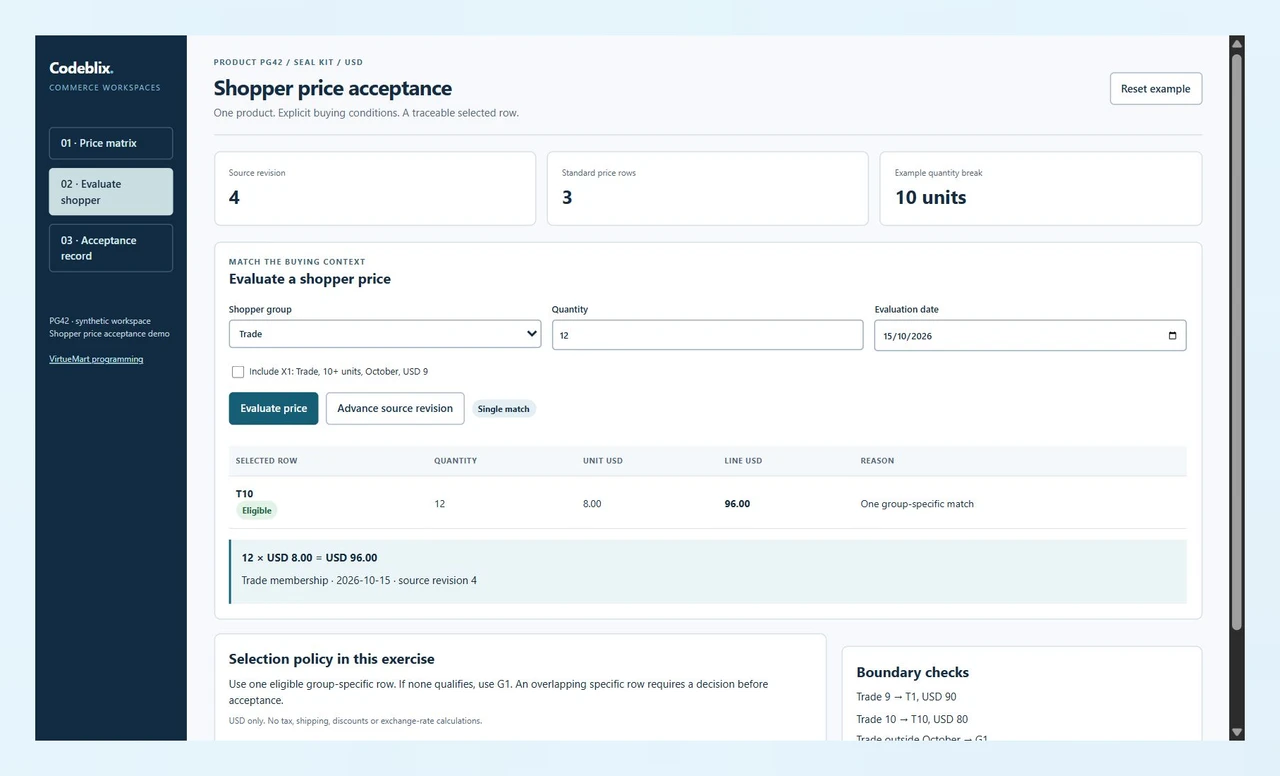Click the Reset example button

point(1156,89)
